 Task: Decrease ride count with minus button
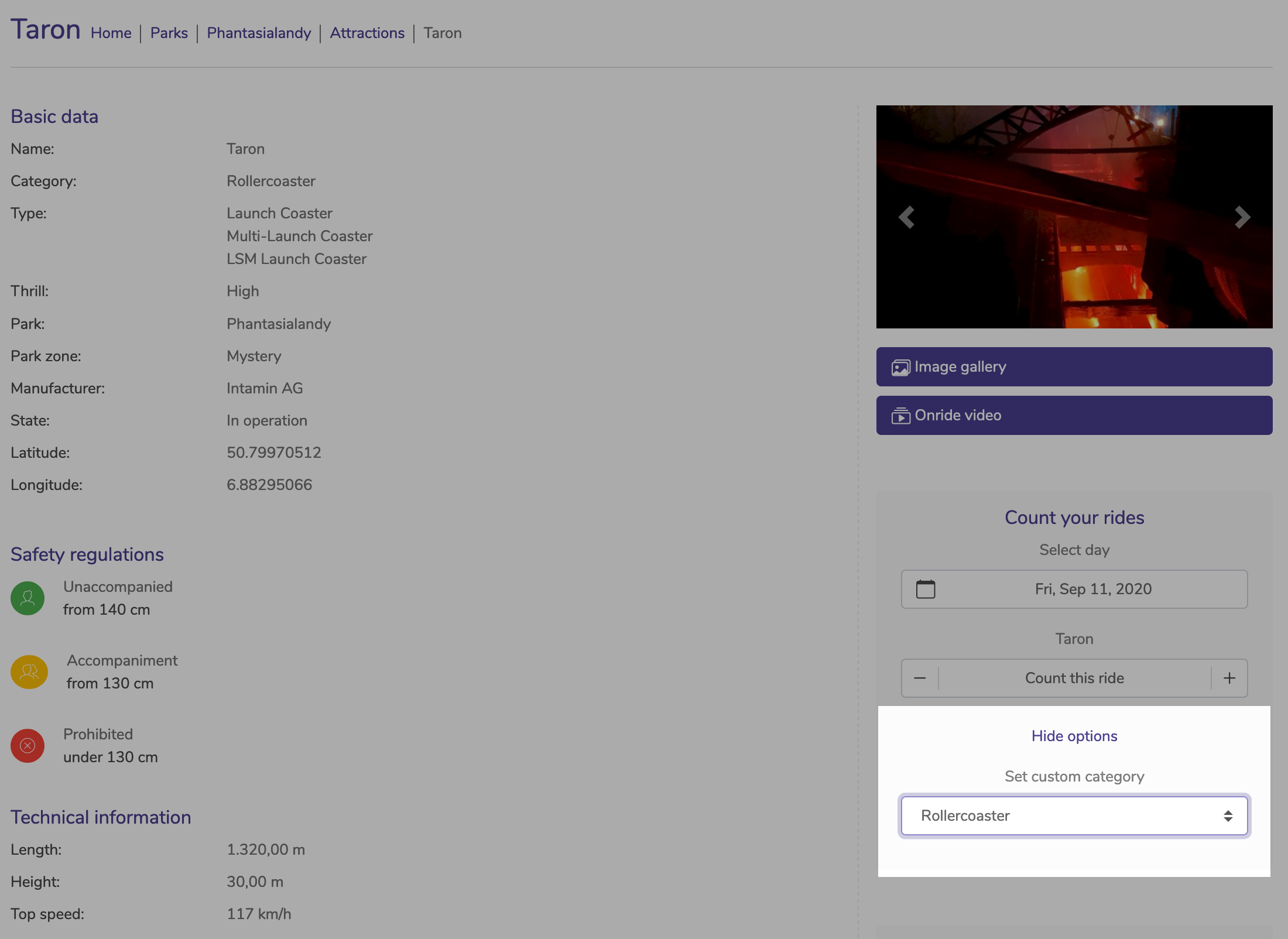920,678
